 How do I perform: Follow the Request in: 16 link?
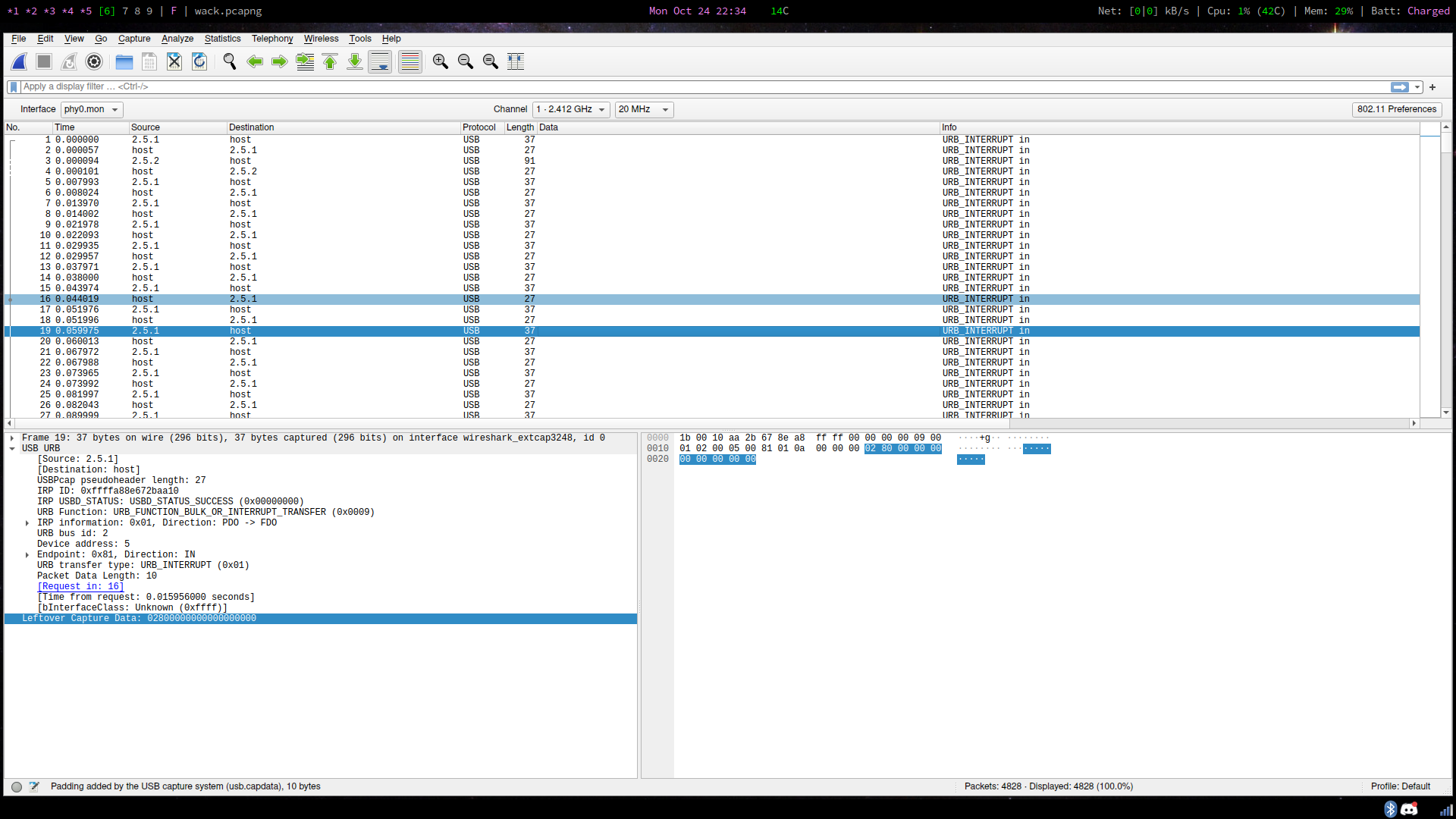(x=80, y=587)
